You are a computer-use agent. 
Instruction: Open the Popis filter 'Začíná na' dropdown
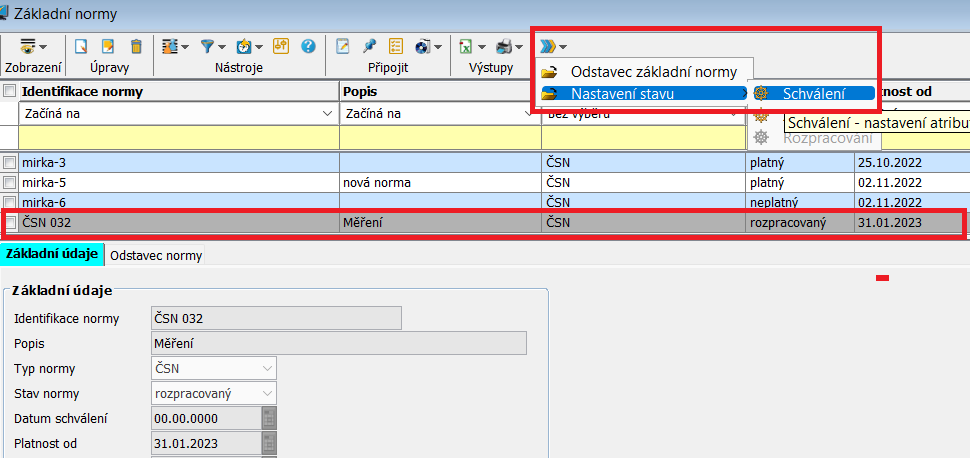[x=528, y=114]
